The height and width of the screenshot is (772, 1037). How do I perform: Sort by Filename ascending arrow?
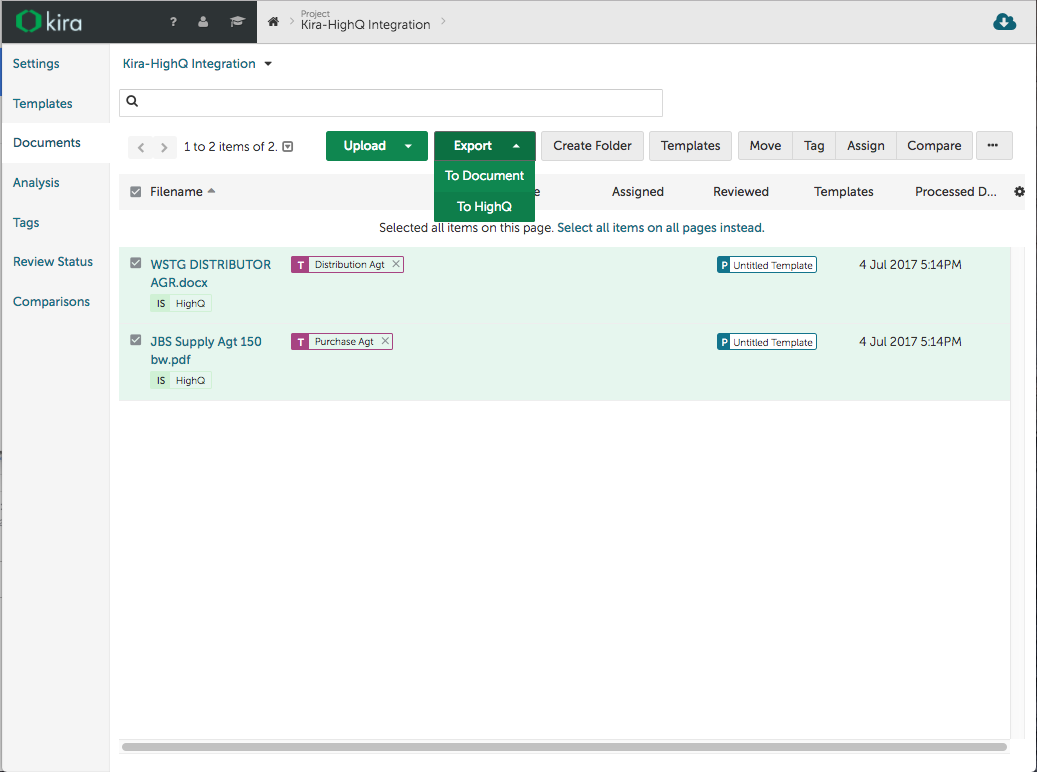pos(212,191)
